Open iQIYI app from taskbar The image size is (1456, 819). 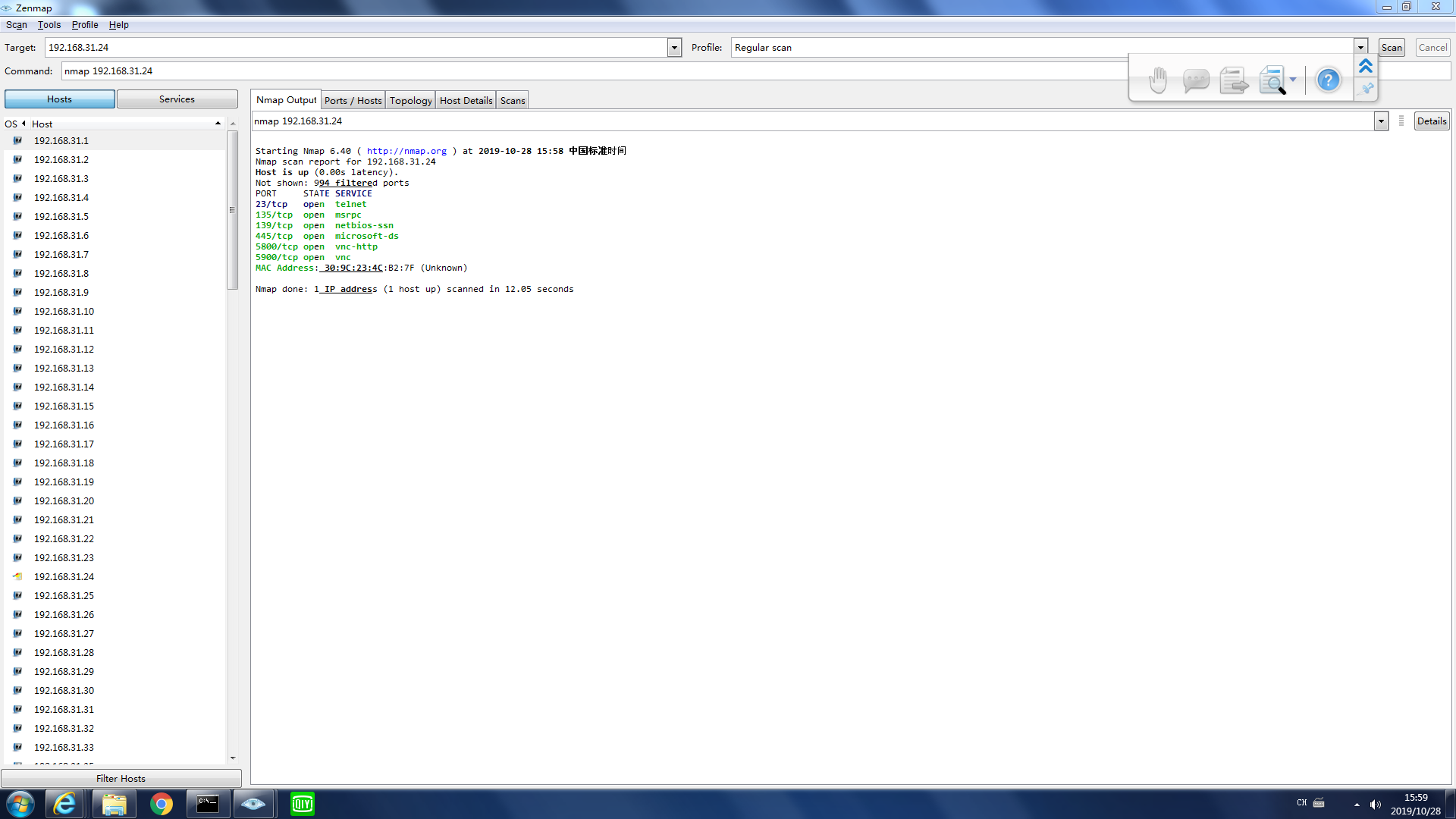303,804
